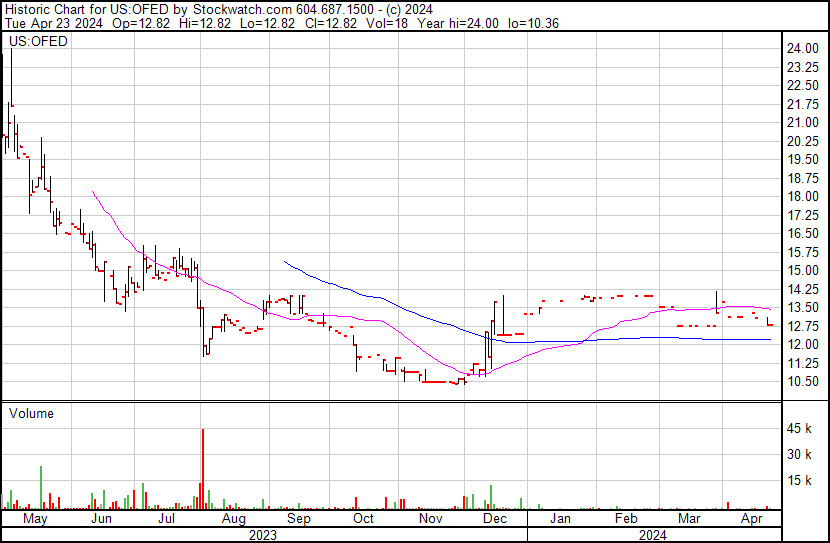Click the Volume panel label
The width and height of the screenshot is (830, 543).
[x=31, y=413]
